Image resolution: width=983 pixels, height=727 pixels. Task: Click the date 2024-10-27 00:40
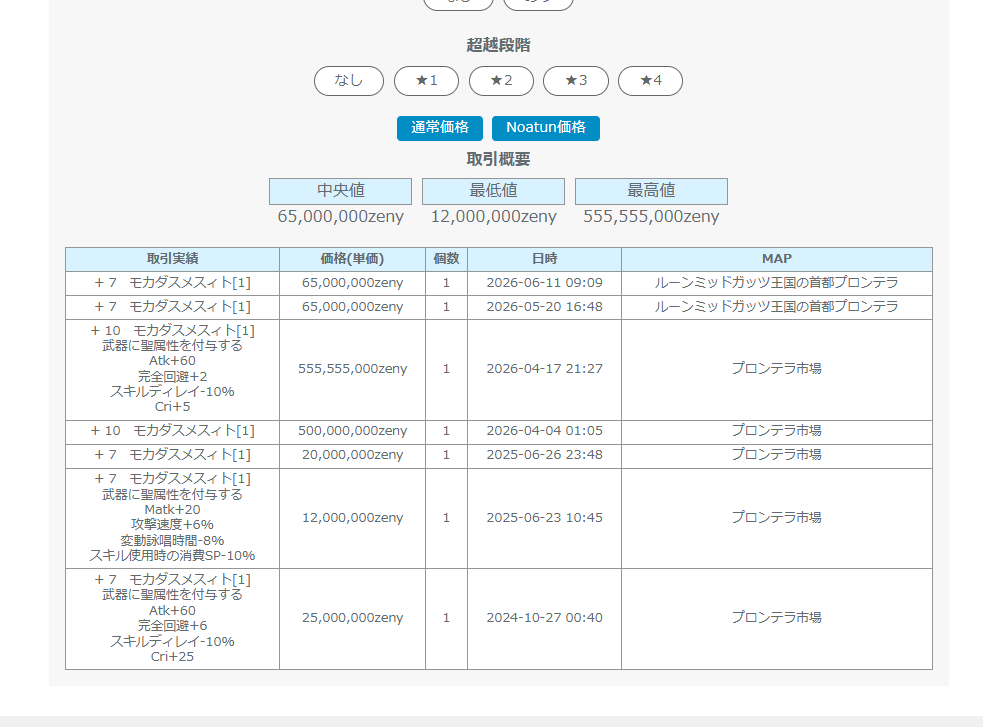(x=544, y=617)
